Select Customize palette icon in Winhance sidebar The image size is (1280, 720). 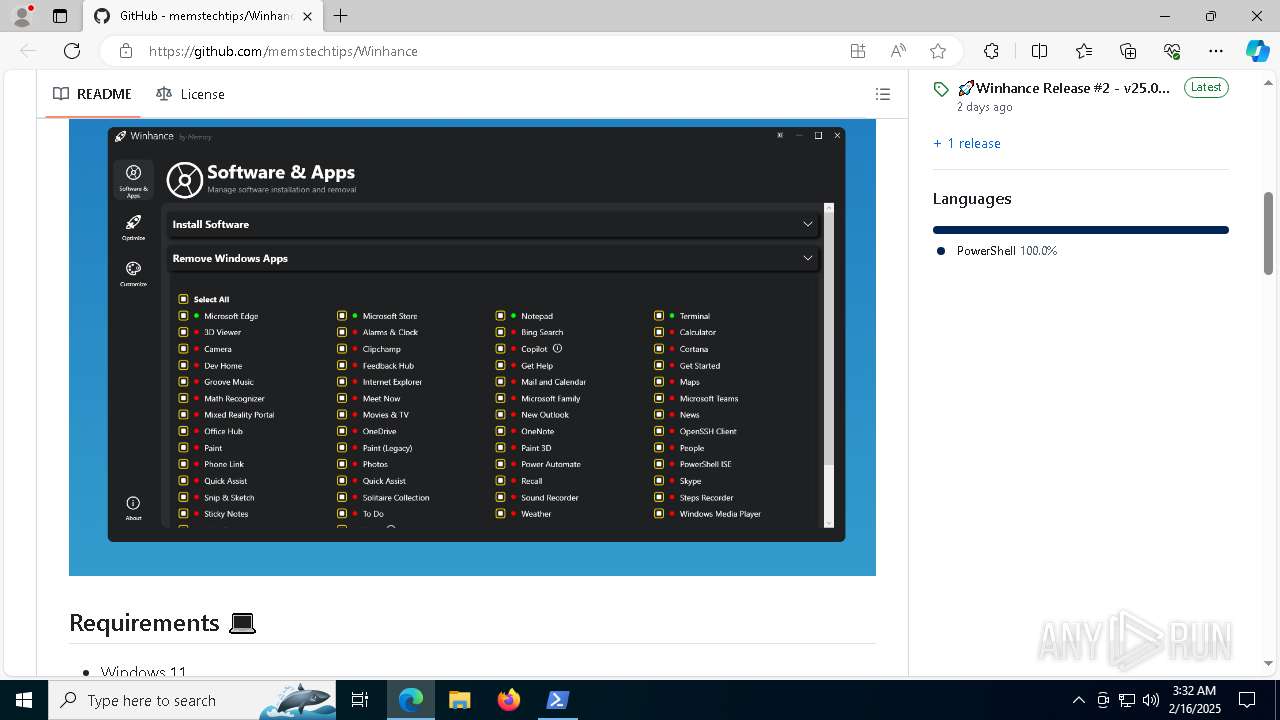(x=133, y=272)
